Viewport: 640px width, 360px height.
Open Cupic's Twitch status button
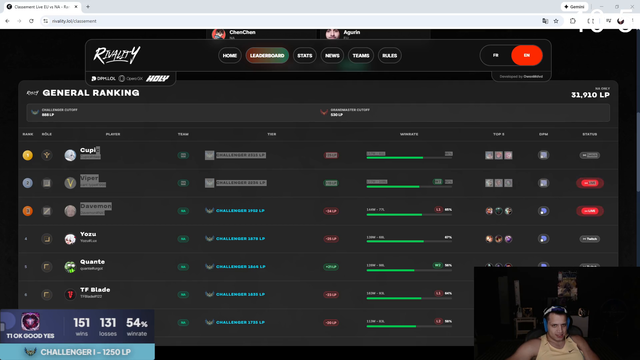590,155
